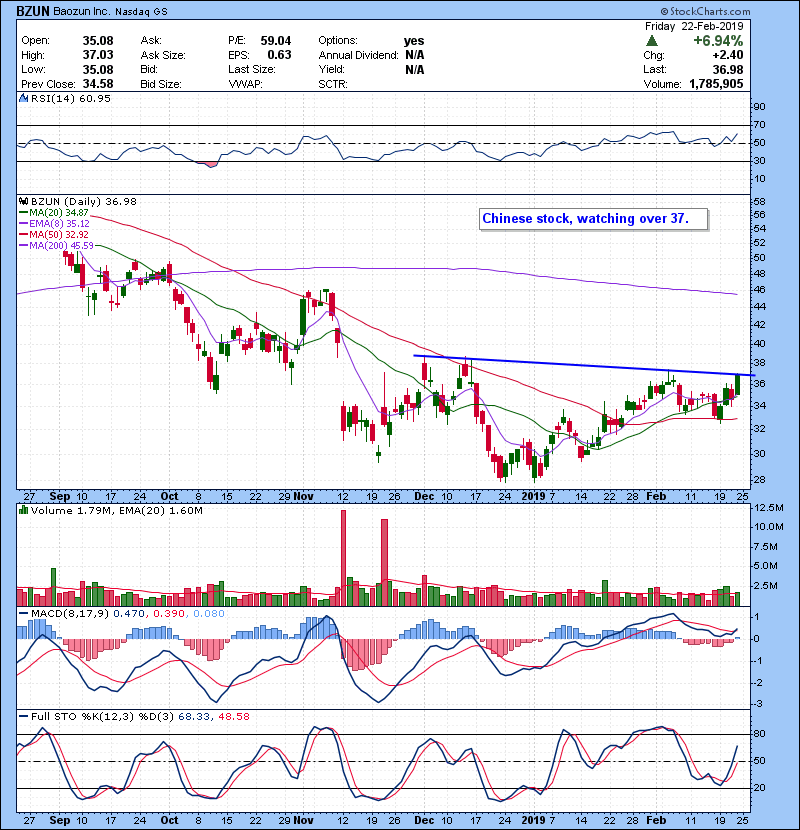Click the 12.5M label on volume axis
Screen dimensions: 800x830
point(768,508)
